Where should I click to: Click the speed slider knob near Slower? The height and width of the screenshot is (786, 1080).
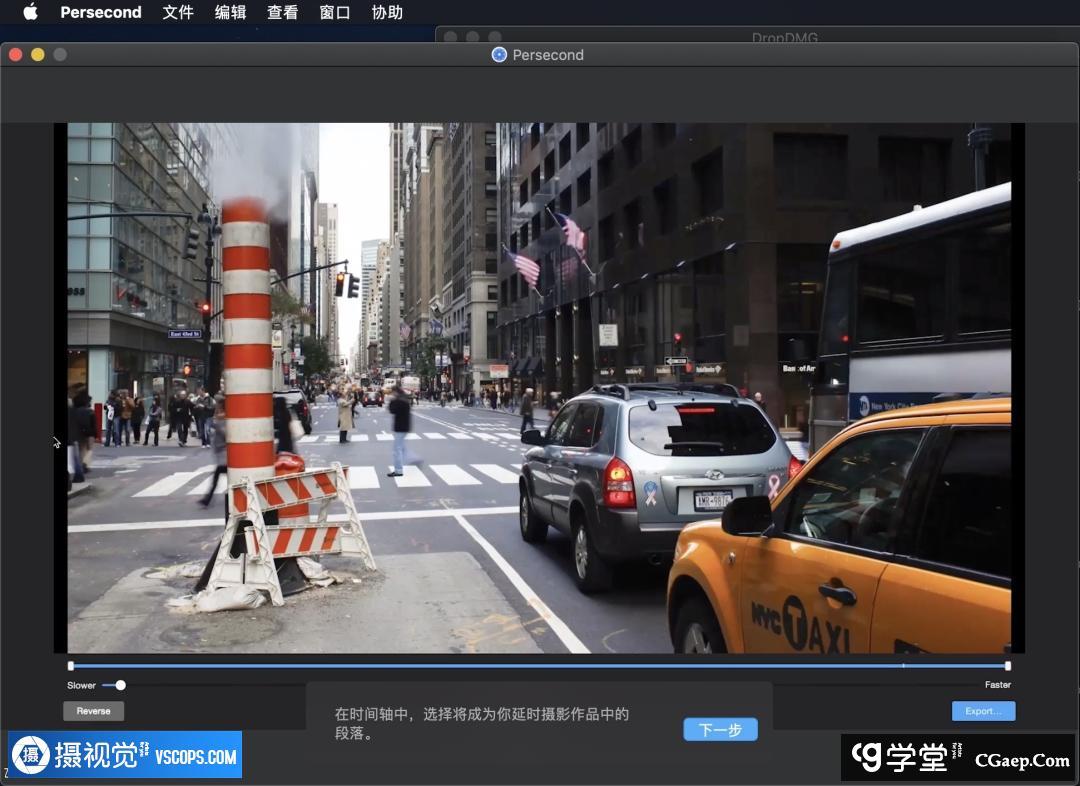pos(121,685)
